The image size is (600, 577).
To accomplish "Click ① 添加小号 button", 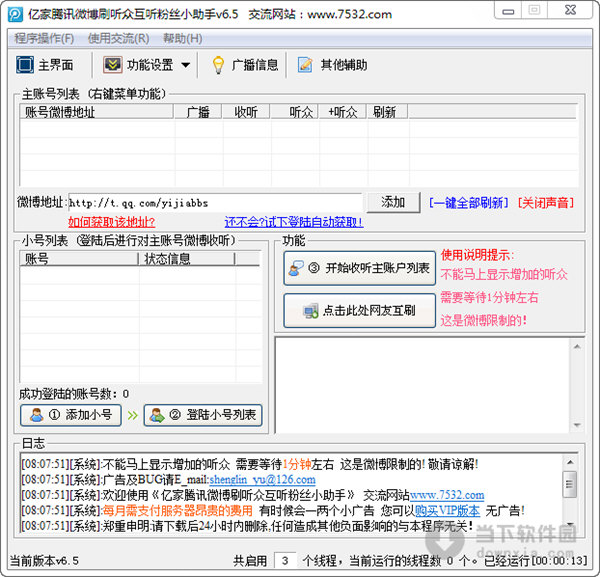I will (x=71, y=415).
